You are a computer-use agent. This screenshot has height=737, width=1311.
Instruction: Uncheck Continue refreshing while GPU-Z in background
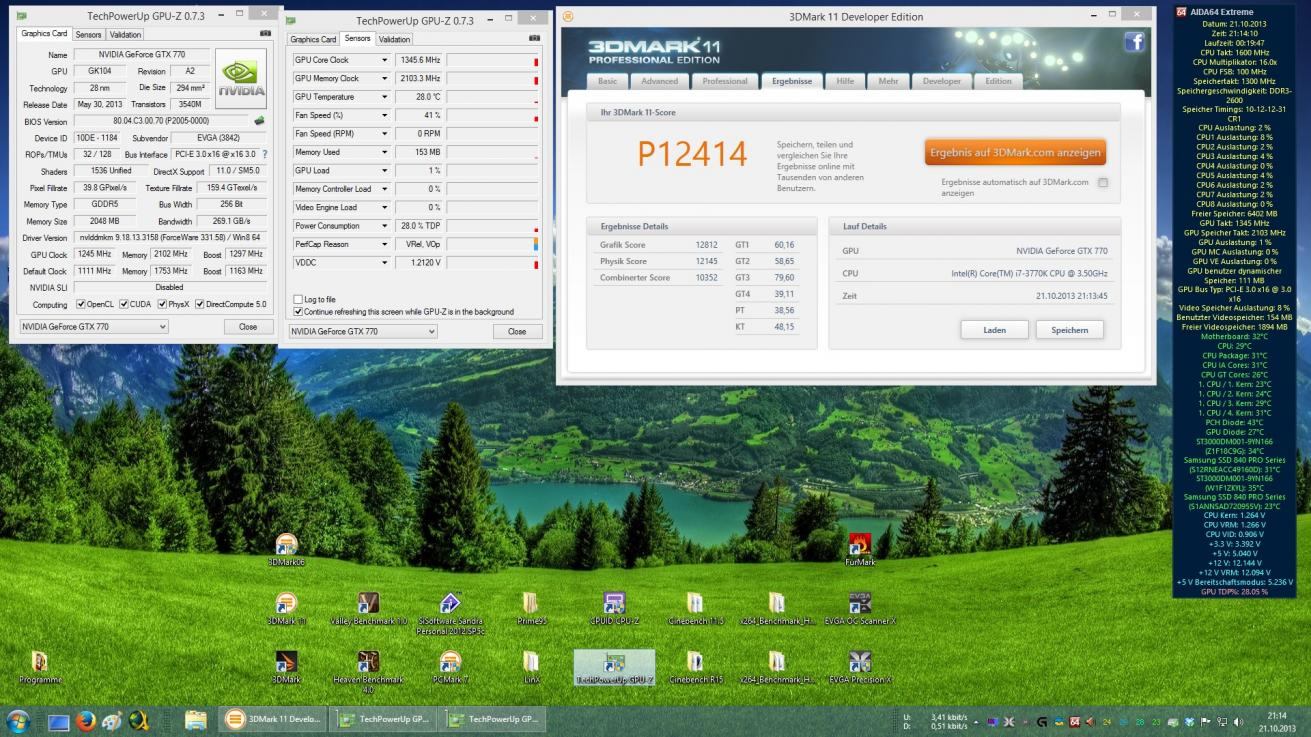pos(298,311)
